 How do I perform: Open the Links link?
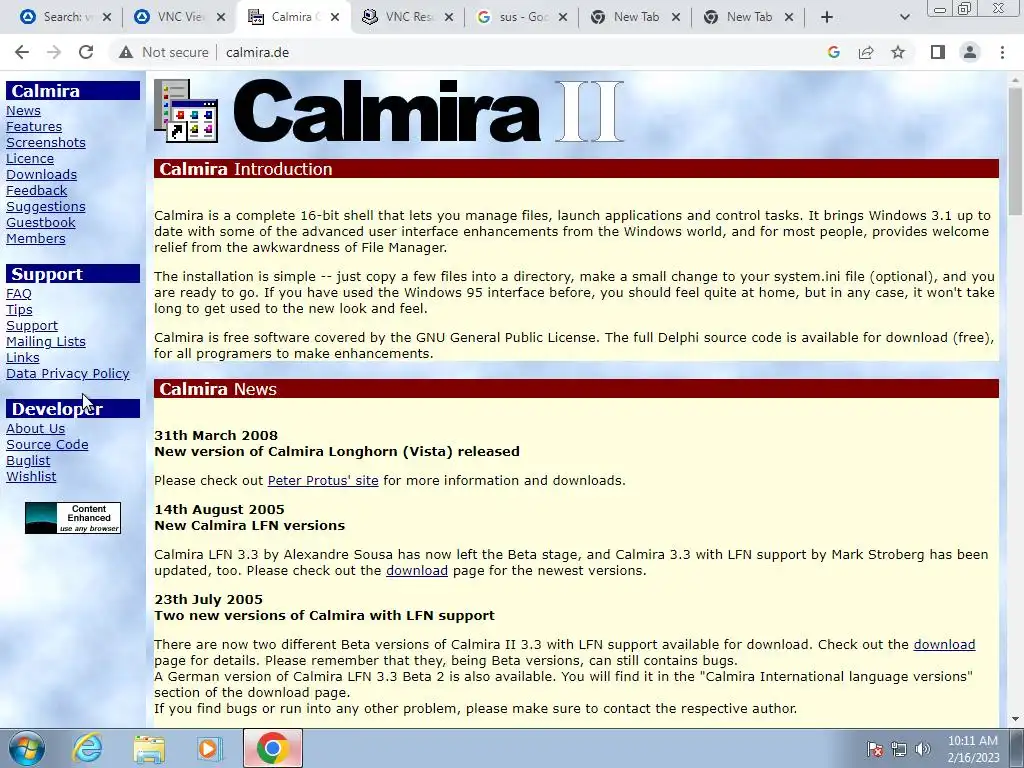coord(23,358)
